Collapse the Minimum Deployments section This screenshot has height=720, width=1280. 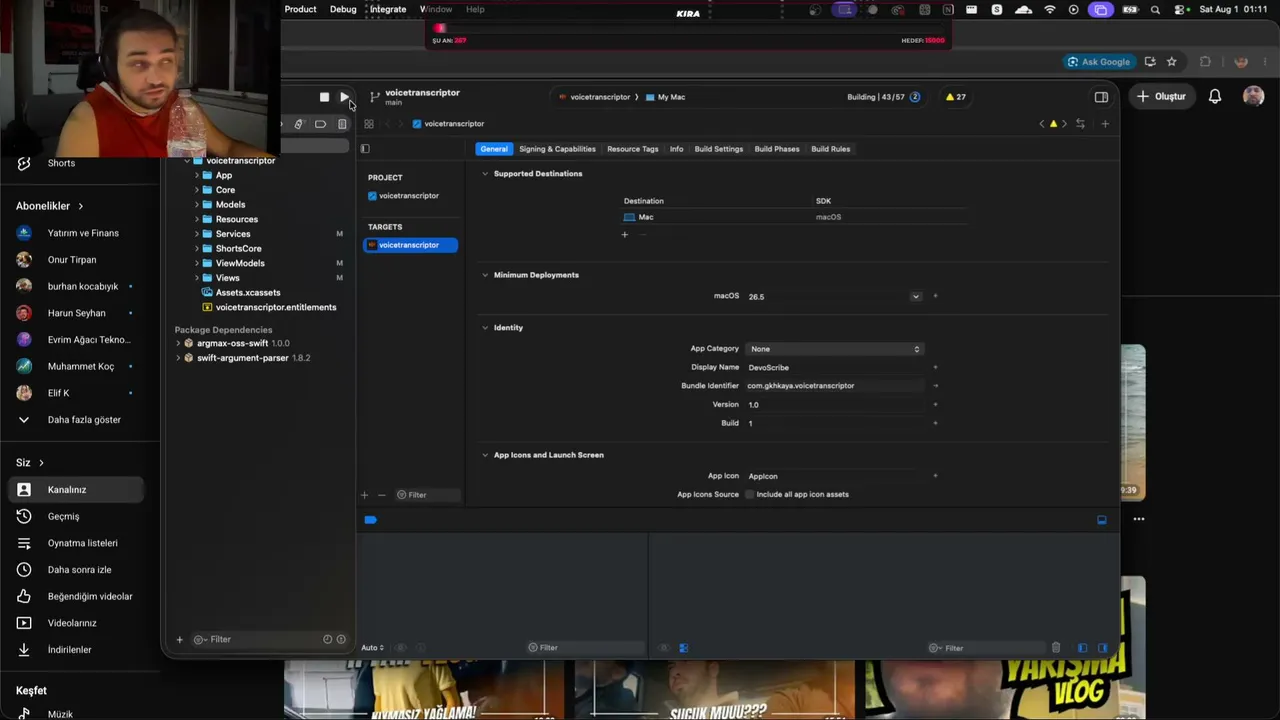tap(485, 275)
